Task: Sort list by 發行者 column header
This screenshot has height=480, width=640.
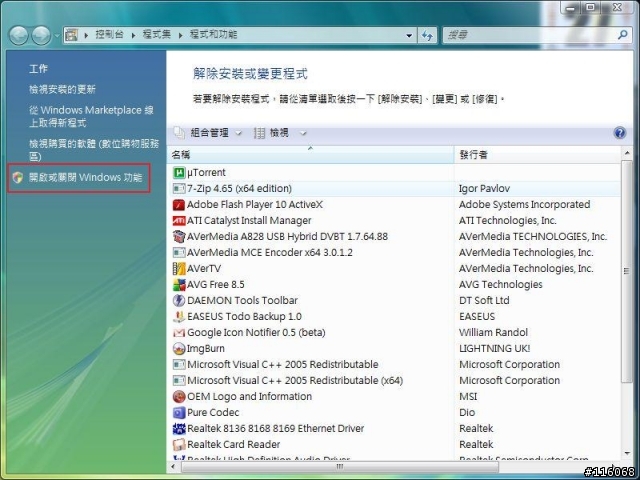Action: [x=538, y=155]
